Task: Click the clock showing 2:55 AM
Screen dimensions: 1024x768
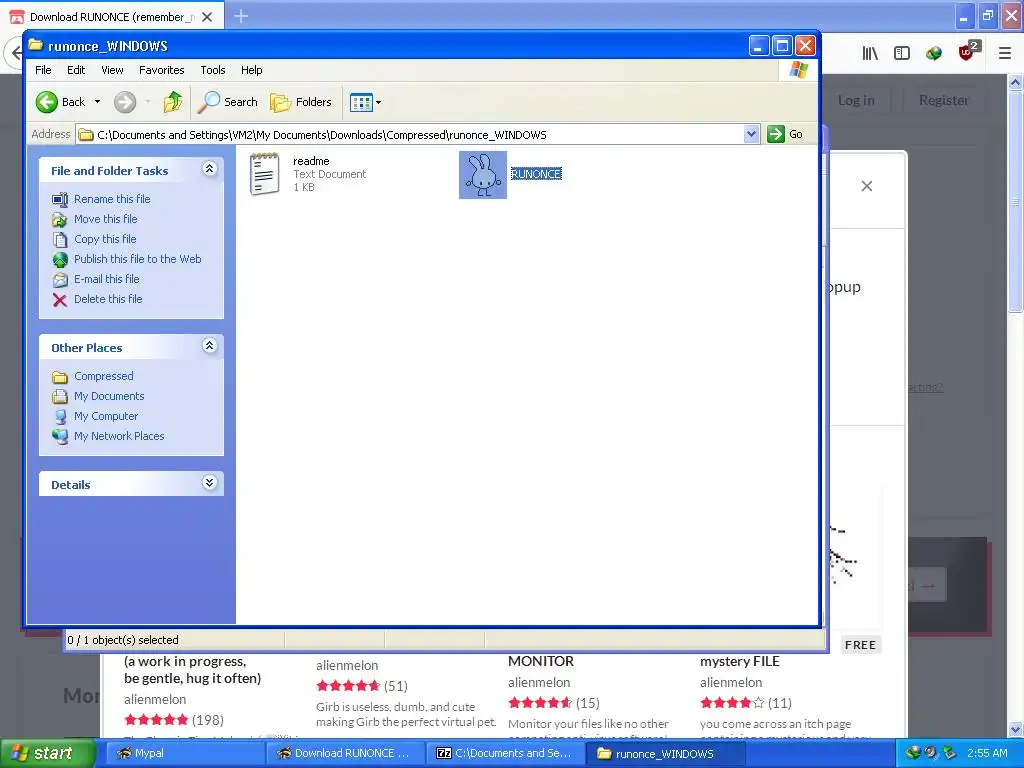Action: (x=987, y=753)
